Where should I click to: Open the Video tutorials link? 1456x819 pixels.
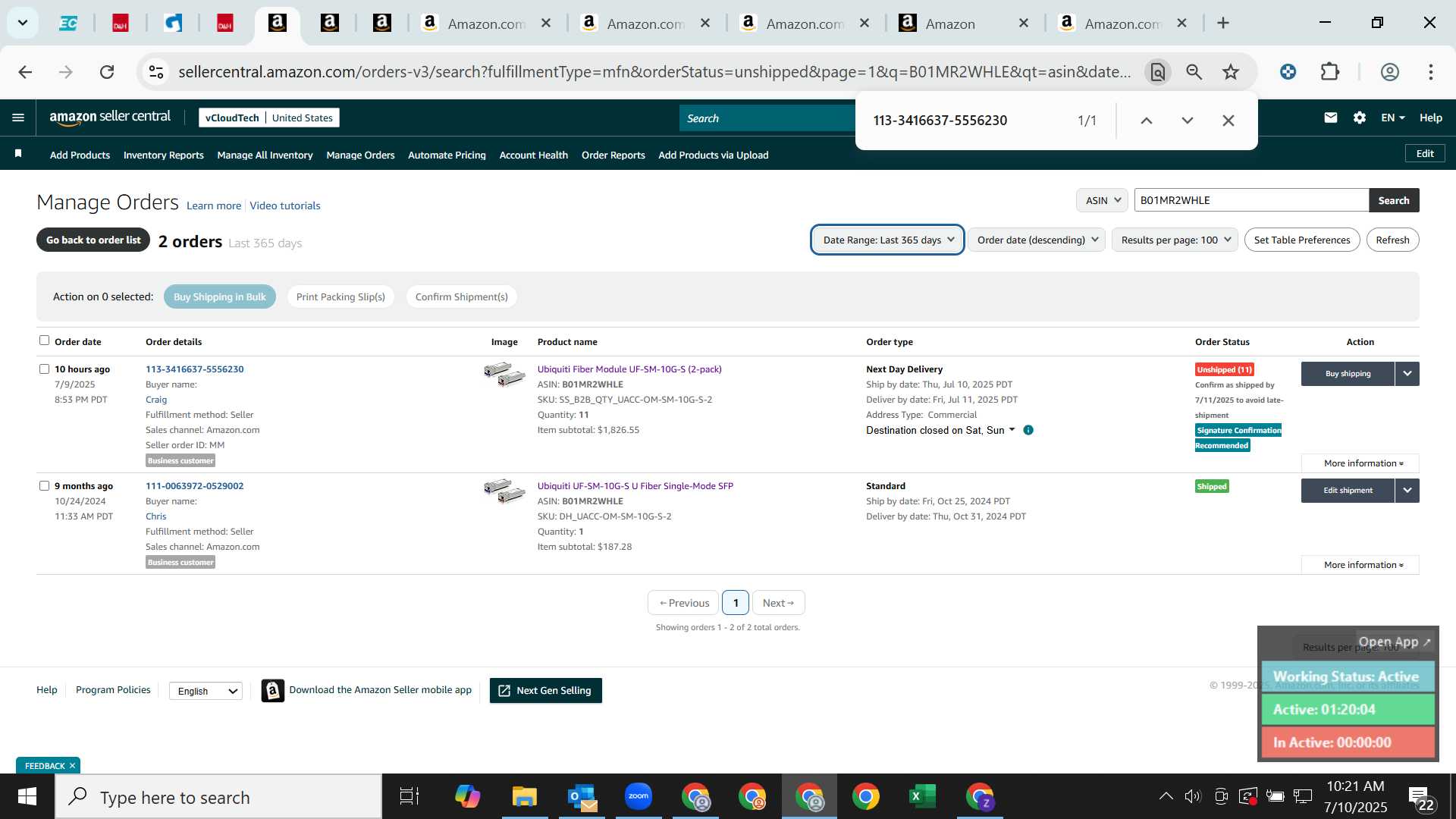point(285,206)
